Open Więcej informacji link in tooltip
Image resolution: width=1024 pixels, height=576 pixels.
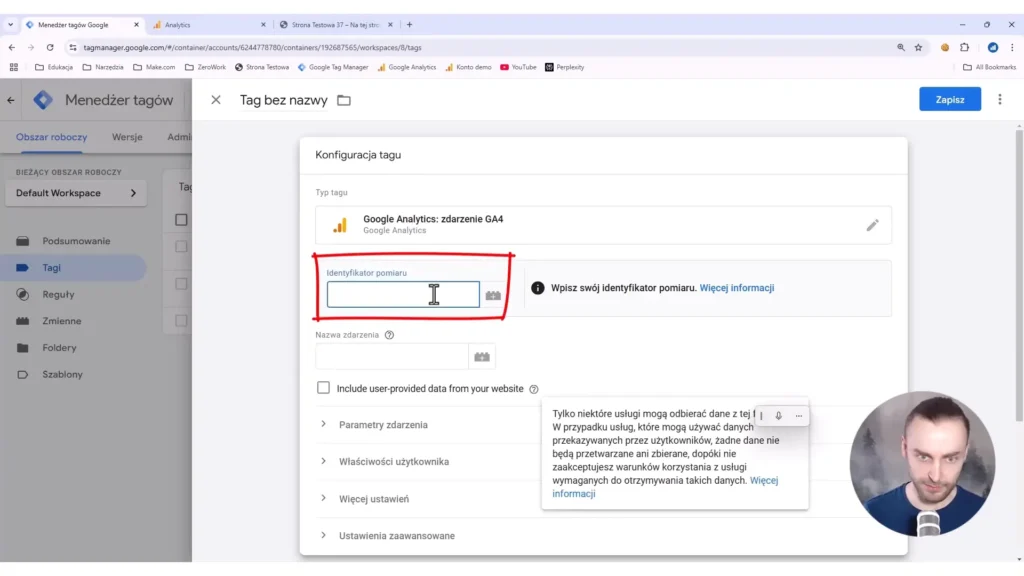(x=665, y=487)
